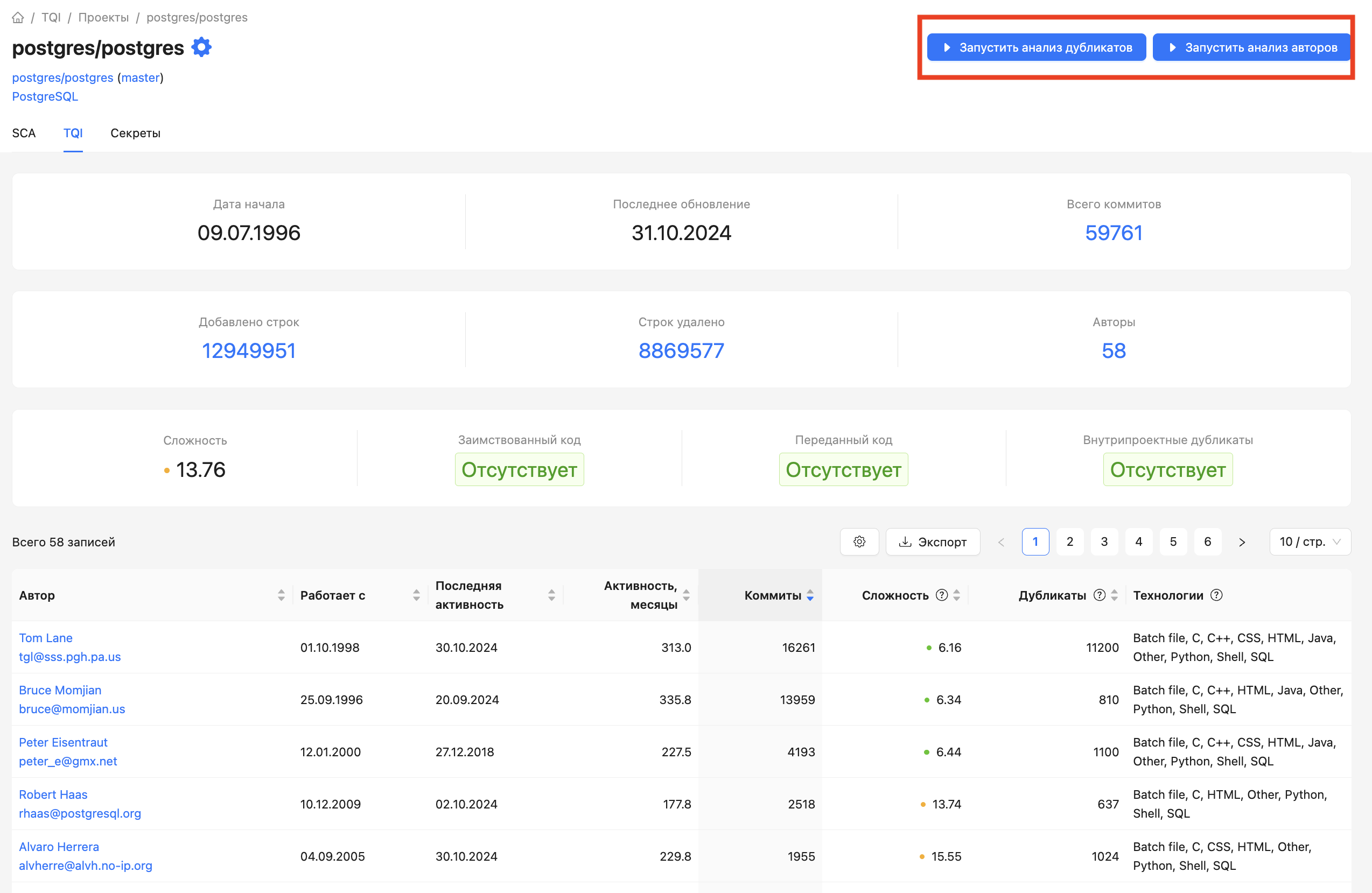The image size is (1372, 893).
Task: Sort table by Дубликаты column arrows
Action: (1114, 595)
